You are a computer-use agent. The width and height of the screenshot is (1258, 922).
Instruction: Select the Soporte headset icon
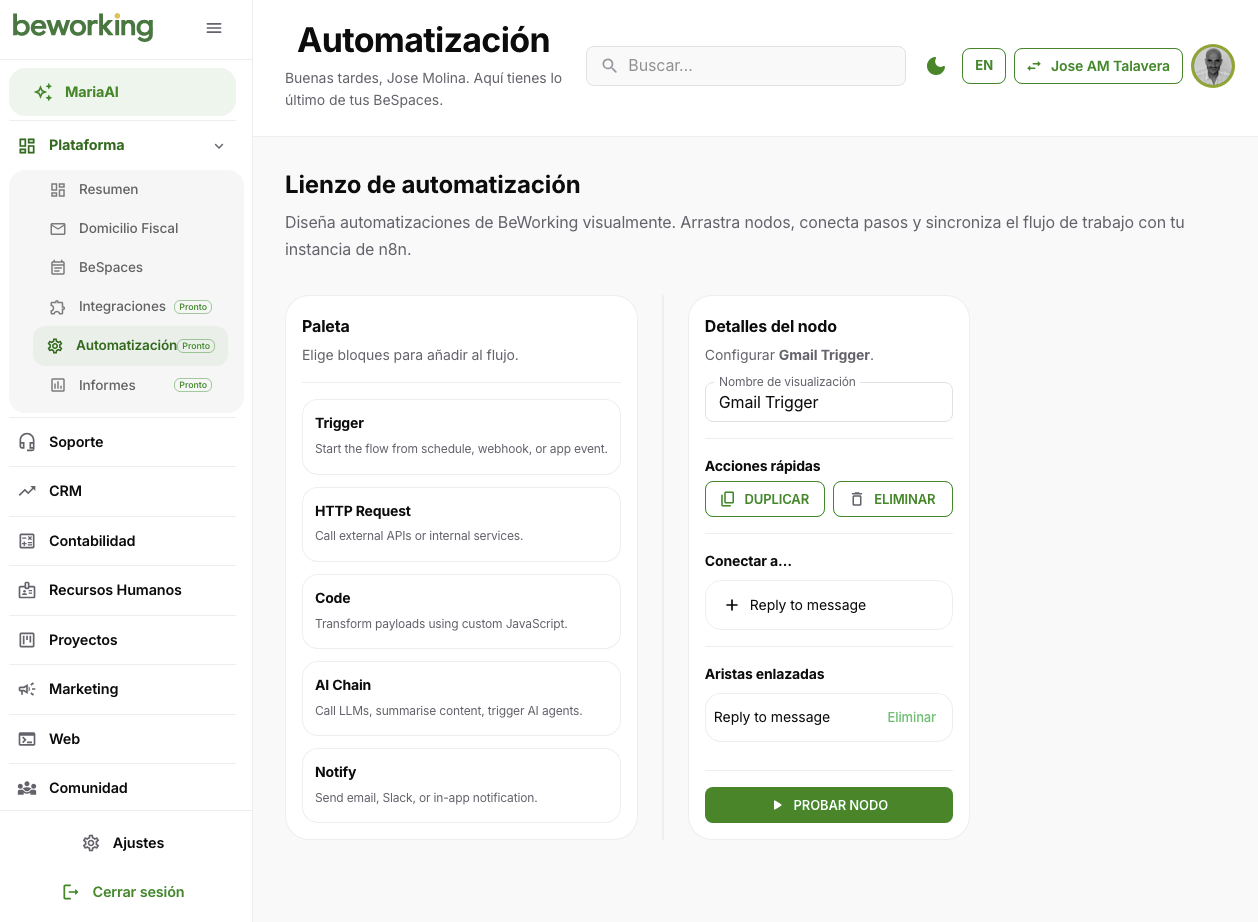pyautogui.click(x=26, y=441)
